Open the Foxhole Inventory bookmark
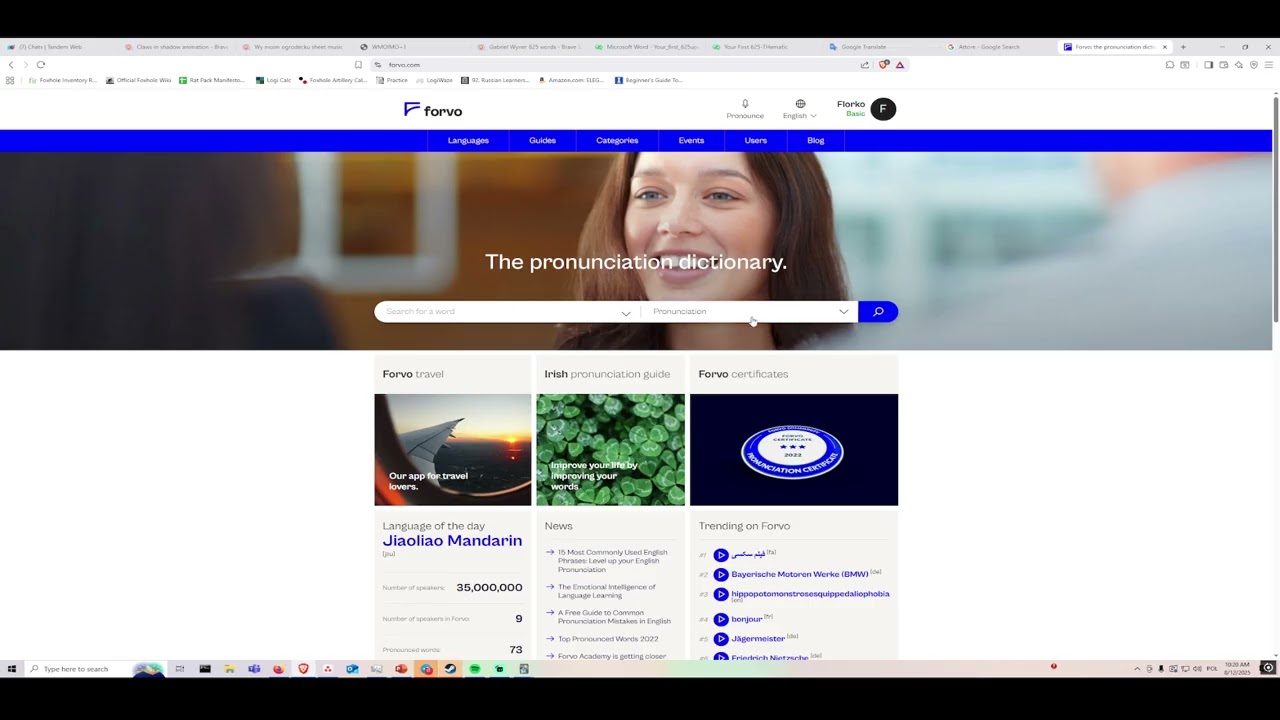Viewport: 1280px width, 720px height. tap(62, 80)
